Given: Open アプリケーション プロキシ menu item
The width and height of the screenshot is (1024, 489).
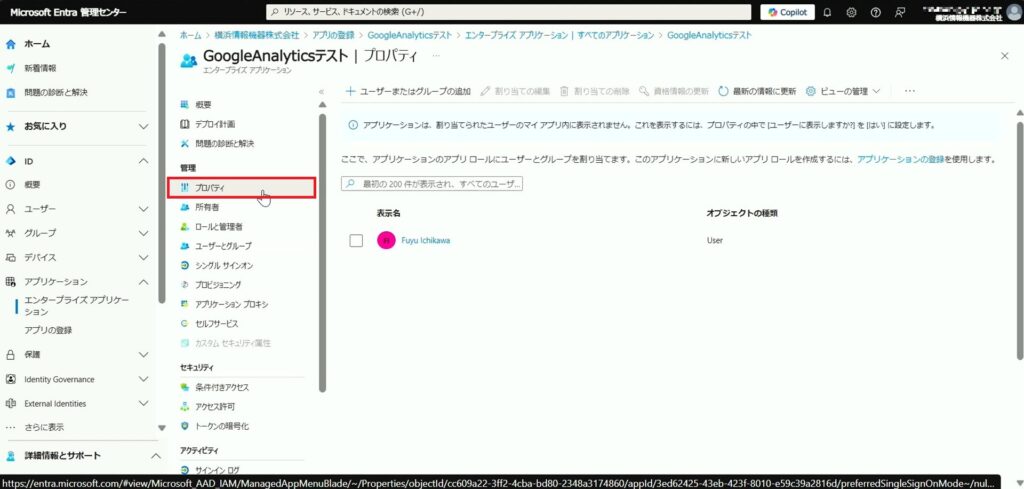Looking at the screenshot, I should coord(231,304).
